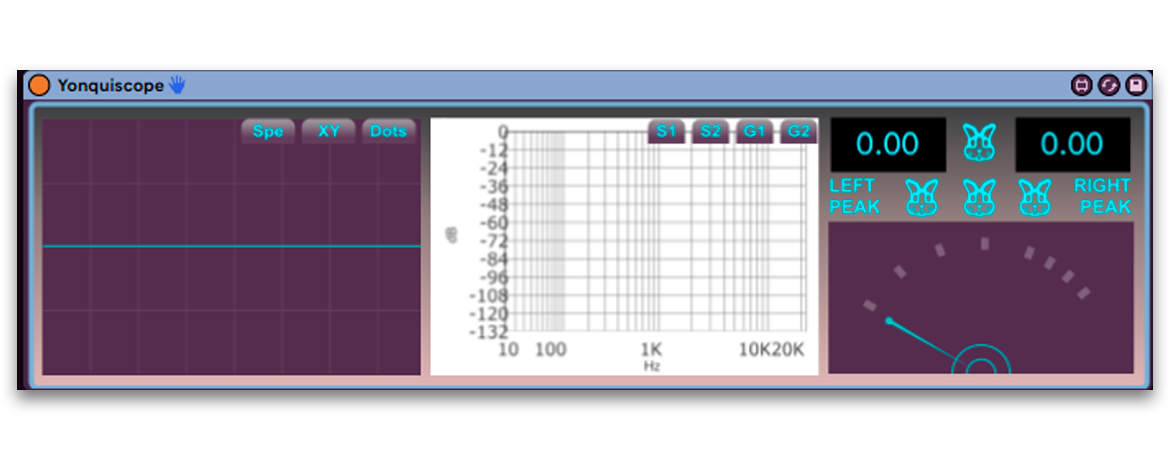Click the Right Peak value display
The width and height of the screenshot is (1170, 460).
click(x=1072, y=145)
